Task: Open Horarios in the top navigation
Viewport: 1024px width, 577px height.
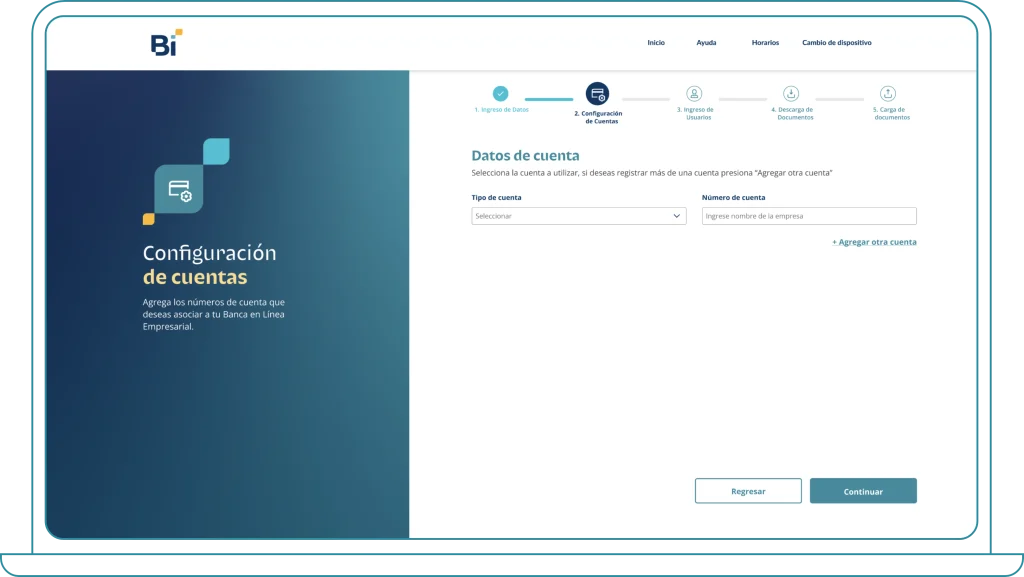Action: (765, 43)
